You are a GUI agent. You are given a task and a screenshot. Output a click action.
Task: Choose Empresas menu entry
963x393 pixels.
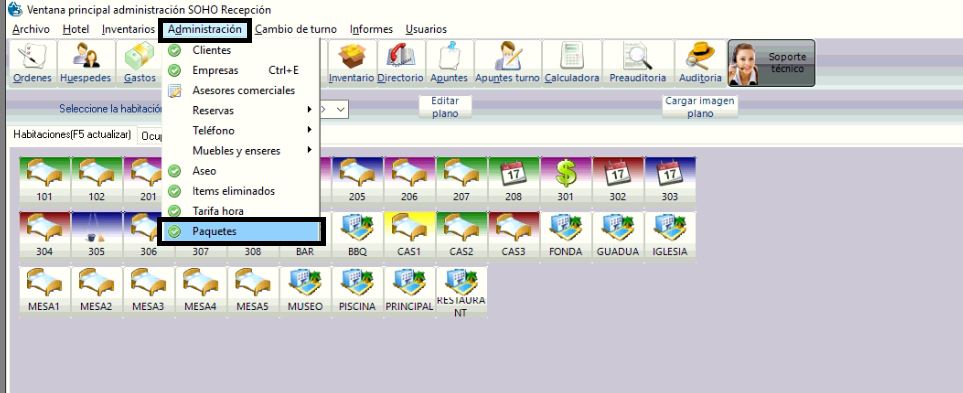240,71
